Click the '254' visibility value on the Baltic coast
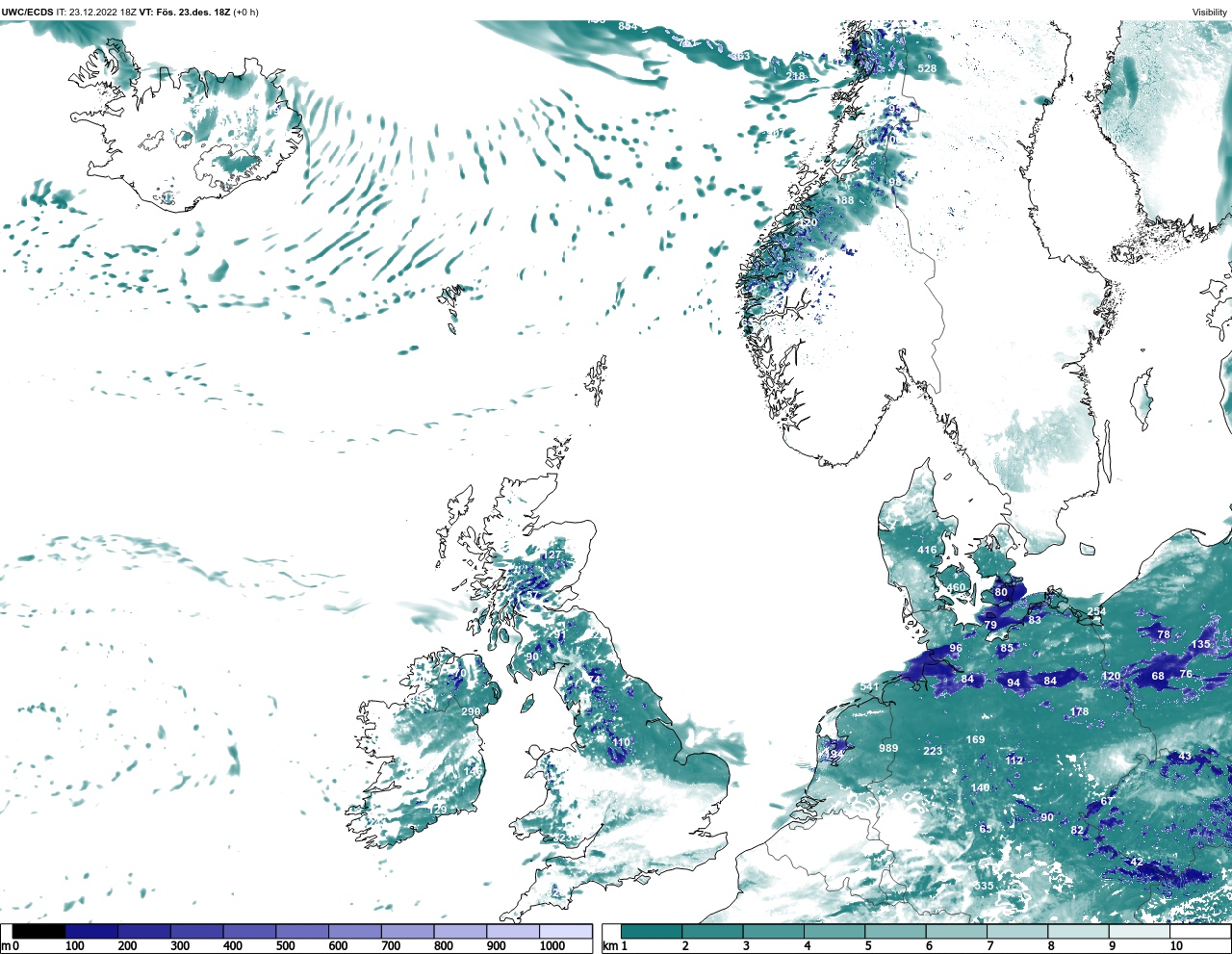The image size is (1232, 954). (x=1096, y=612)
